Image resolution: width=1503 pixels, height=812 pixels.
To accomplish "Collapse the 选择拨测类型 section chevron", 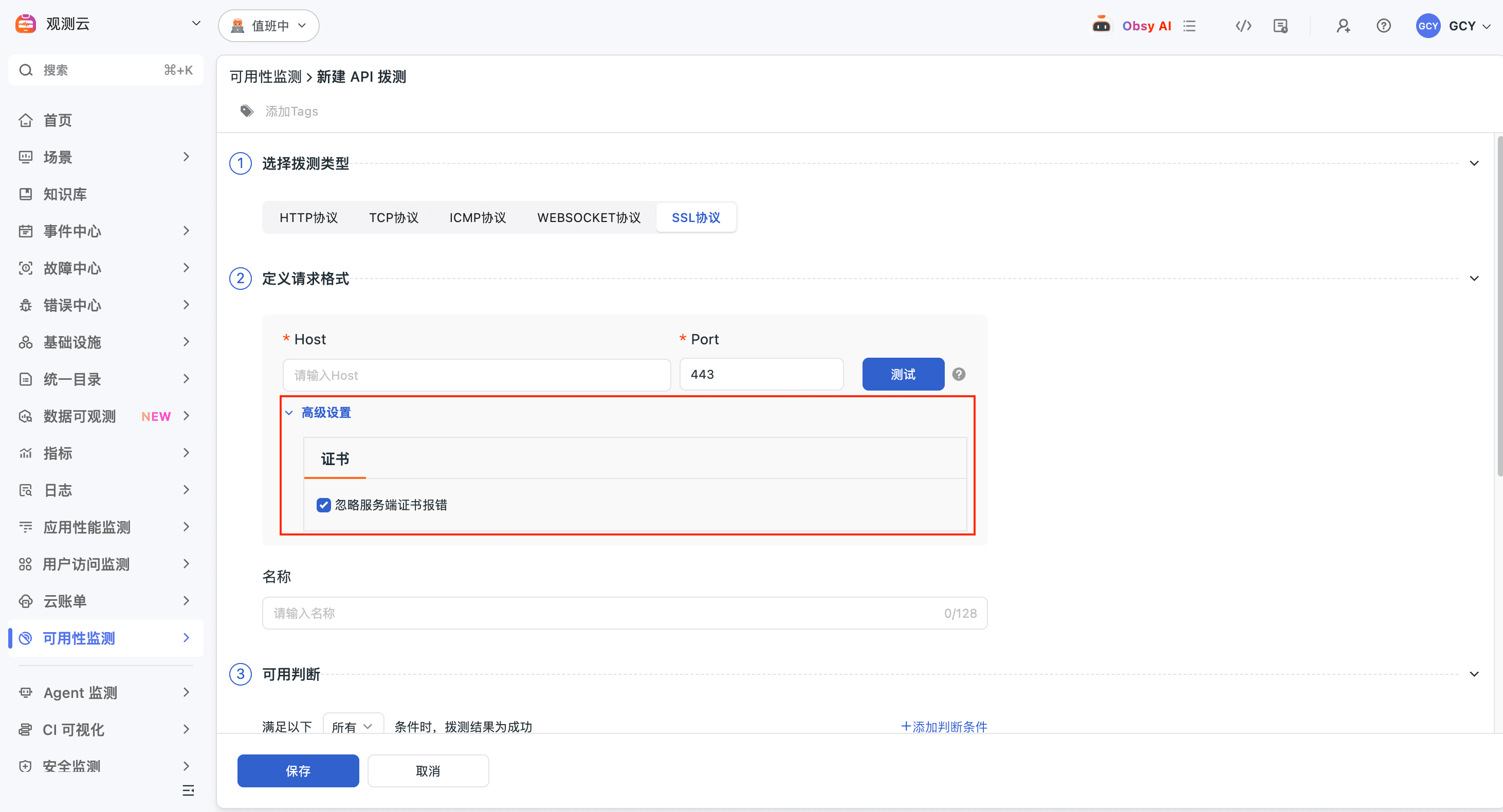I will [x=1474, y=163].
